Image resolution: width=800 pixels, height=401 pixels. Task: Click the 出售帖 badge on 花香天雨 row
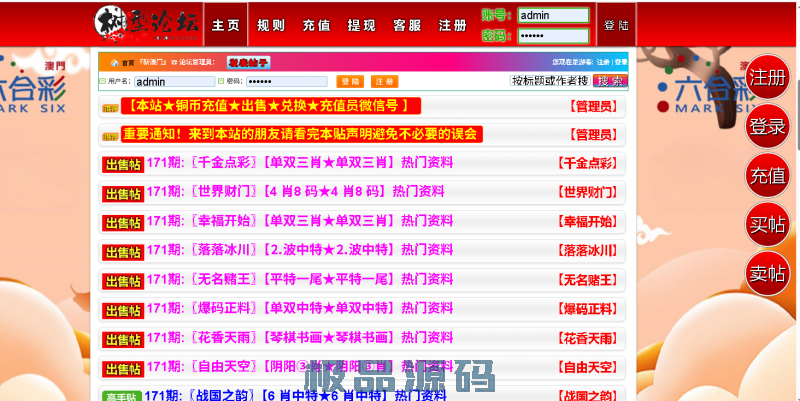pyautogui.click(x=123, y=339)
